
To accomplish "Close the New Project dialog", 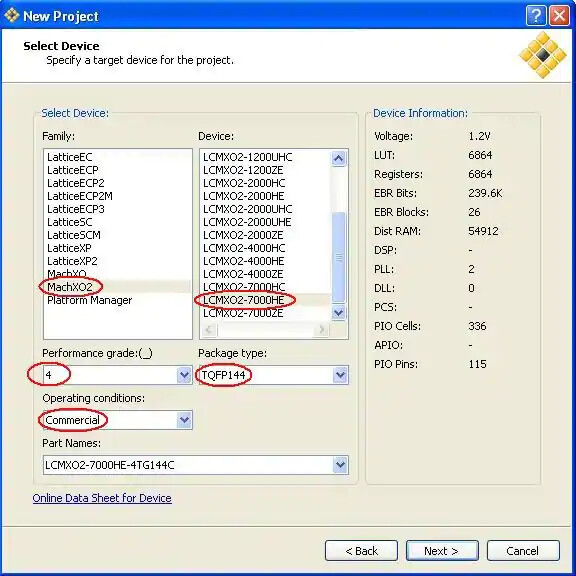I will [x=559, y=16].
